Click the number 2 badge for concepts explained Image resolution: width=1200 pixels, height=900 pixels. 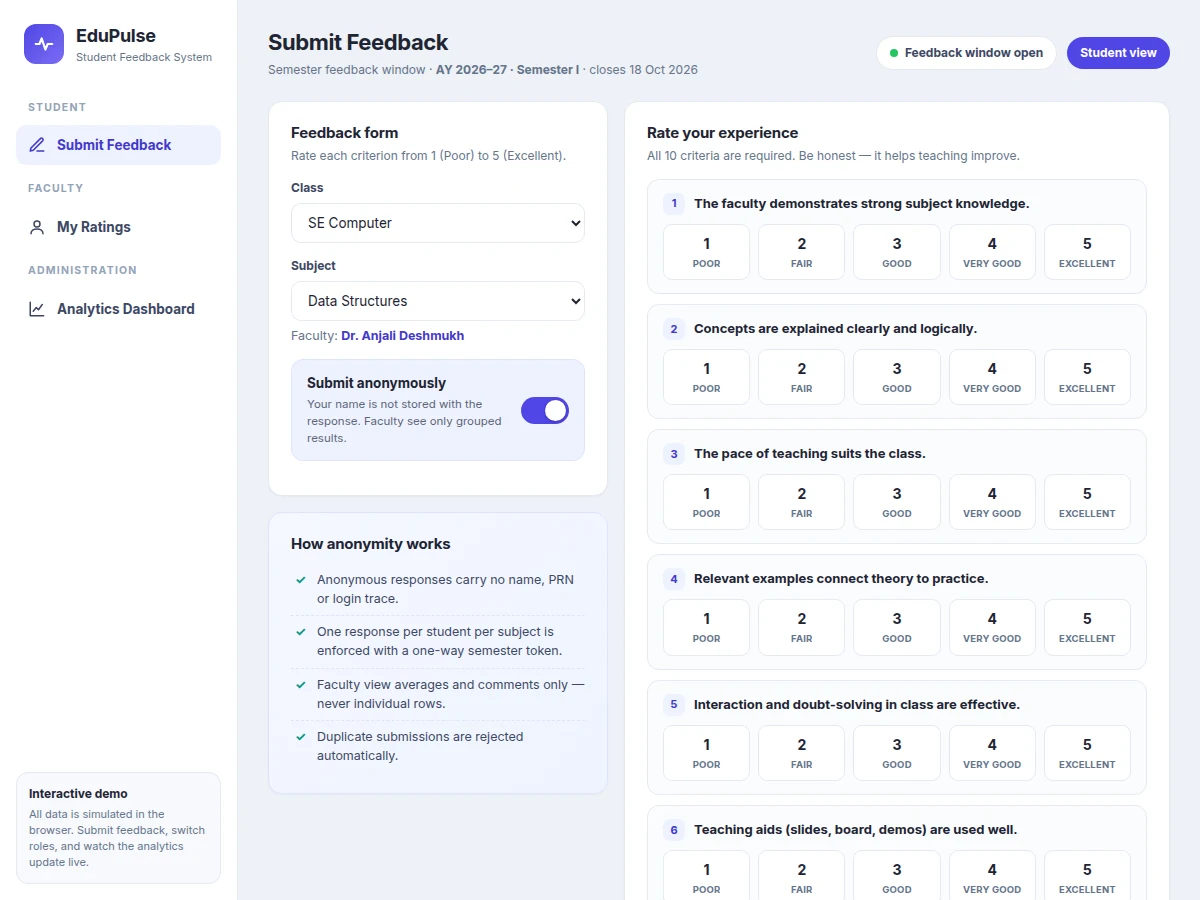coord(674,328)
